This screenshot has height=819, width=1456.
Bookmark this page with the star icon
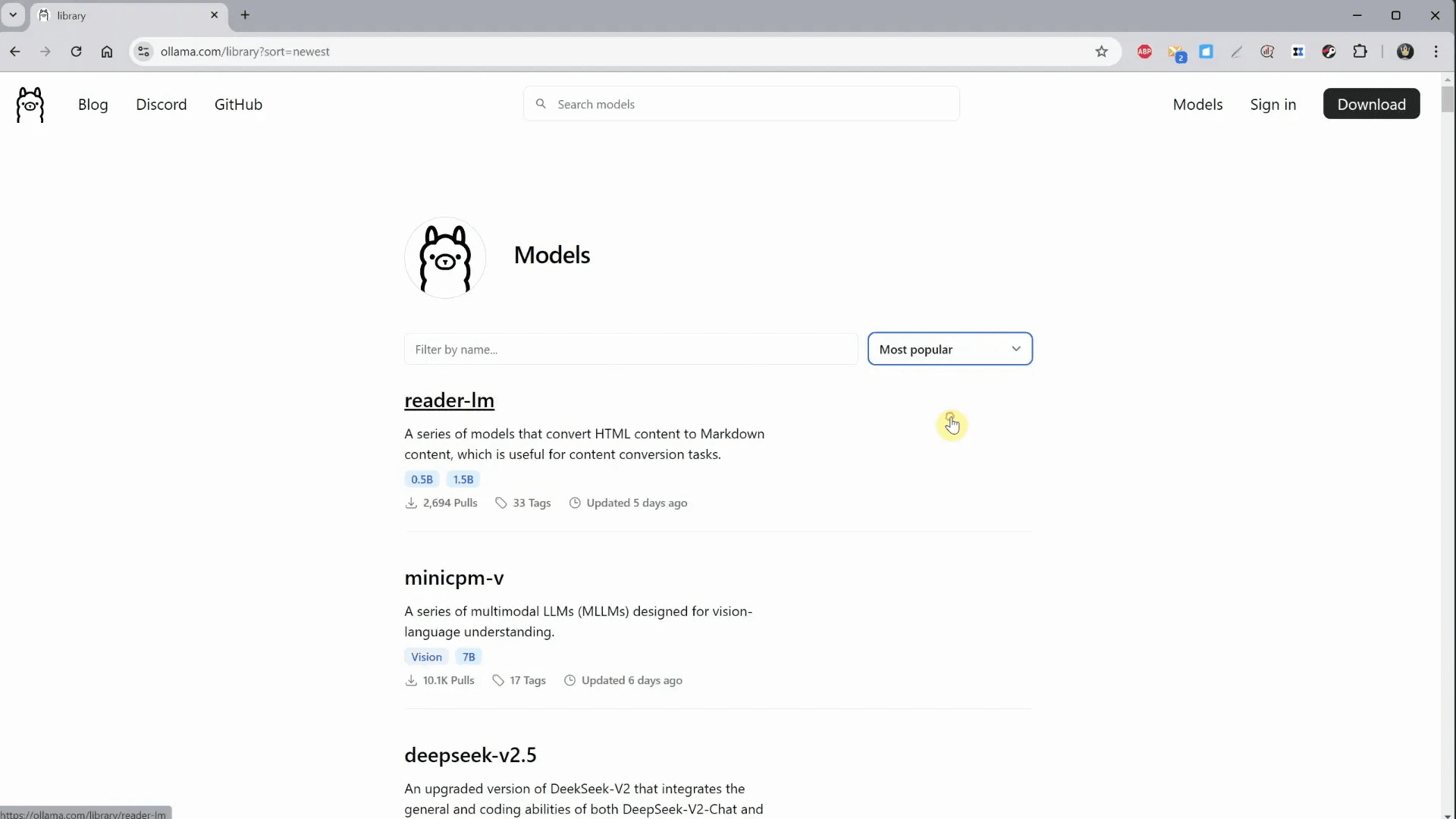click(1102, 52)
